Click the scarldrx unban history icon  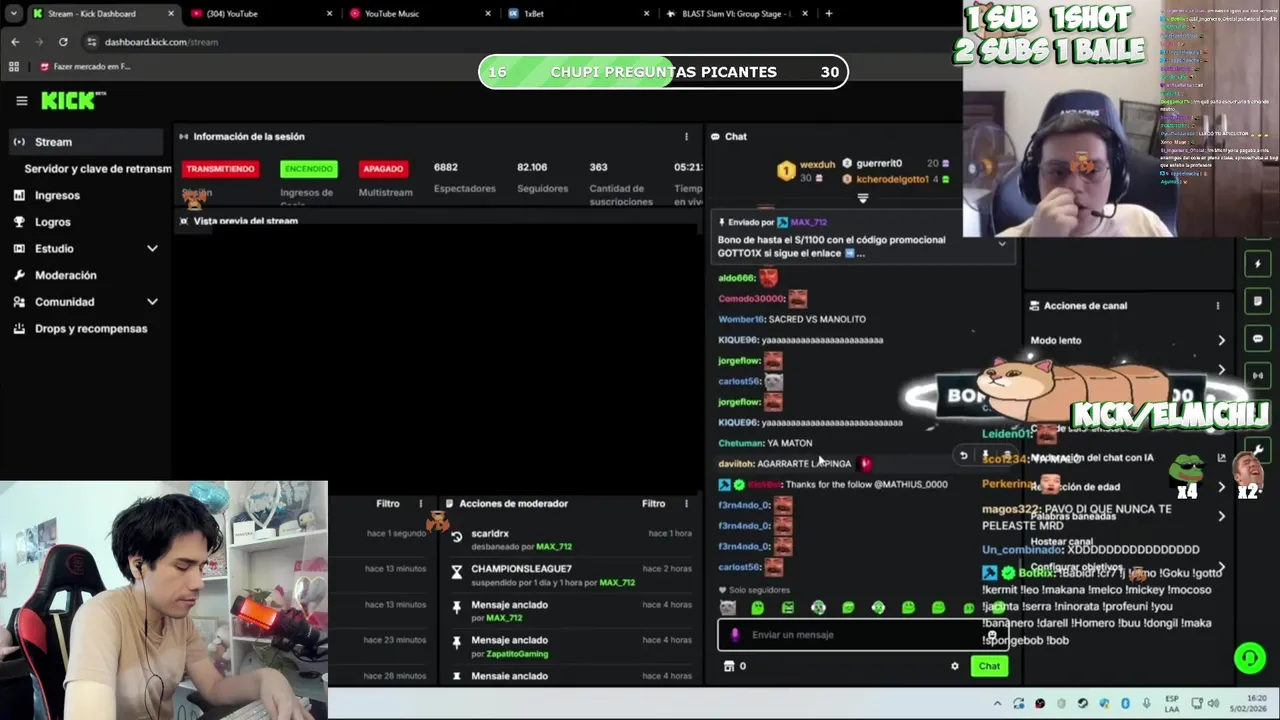(x=457, y=537)
